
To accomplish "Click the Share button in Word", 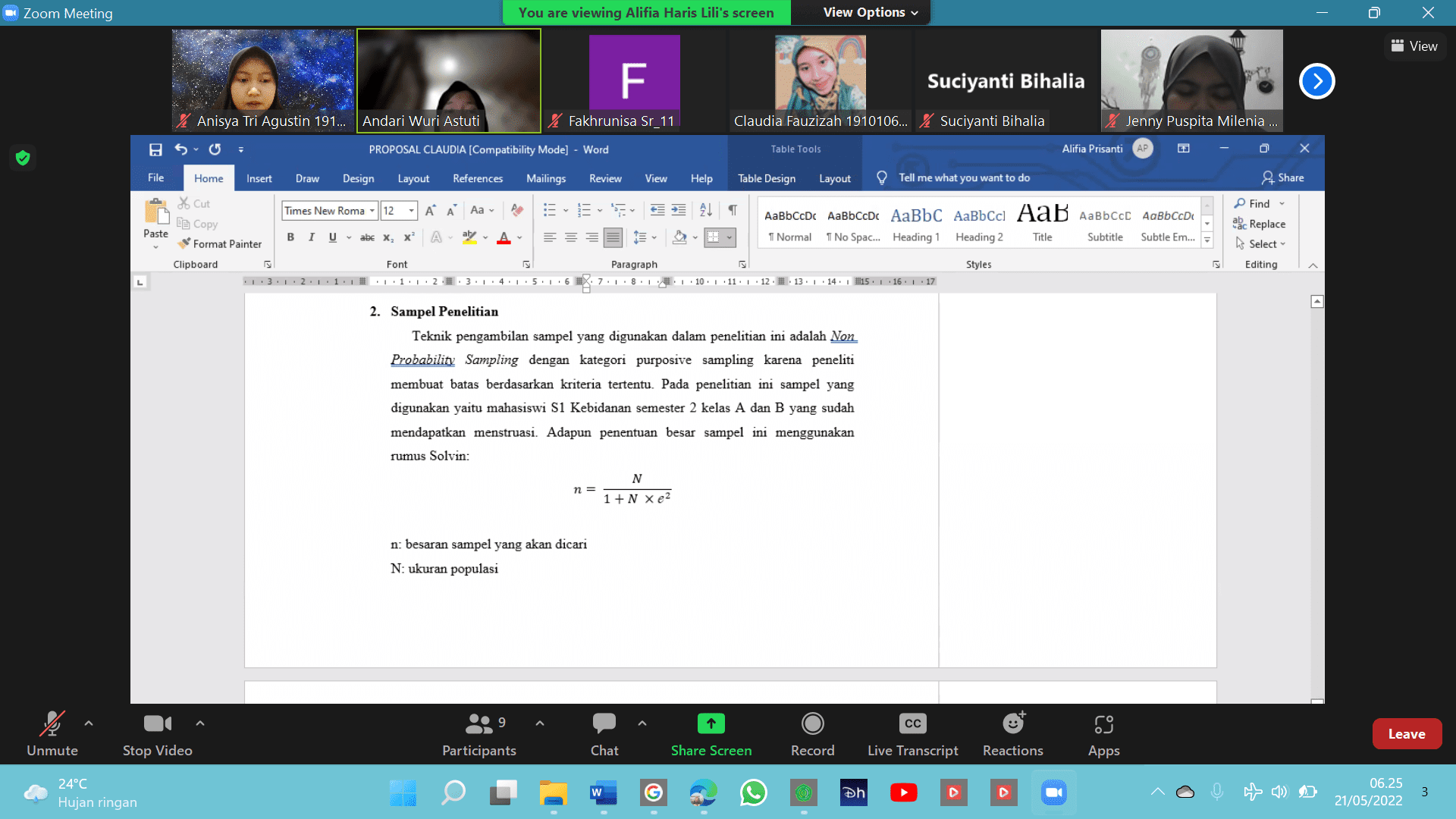I will click(x=1282, y=177).
